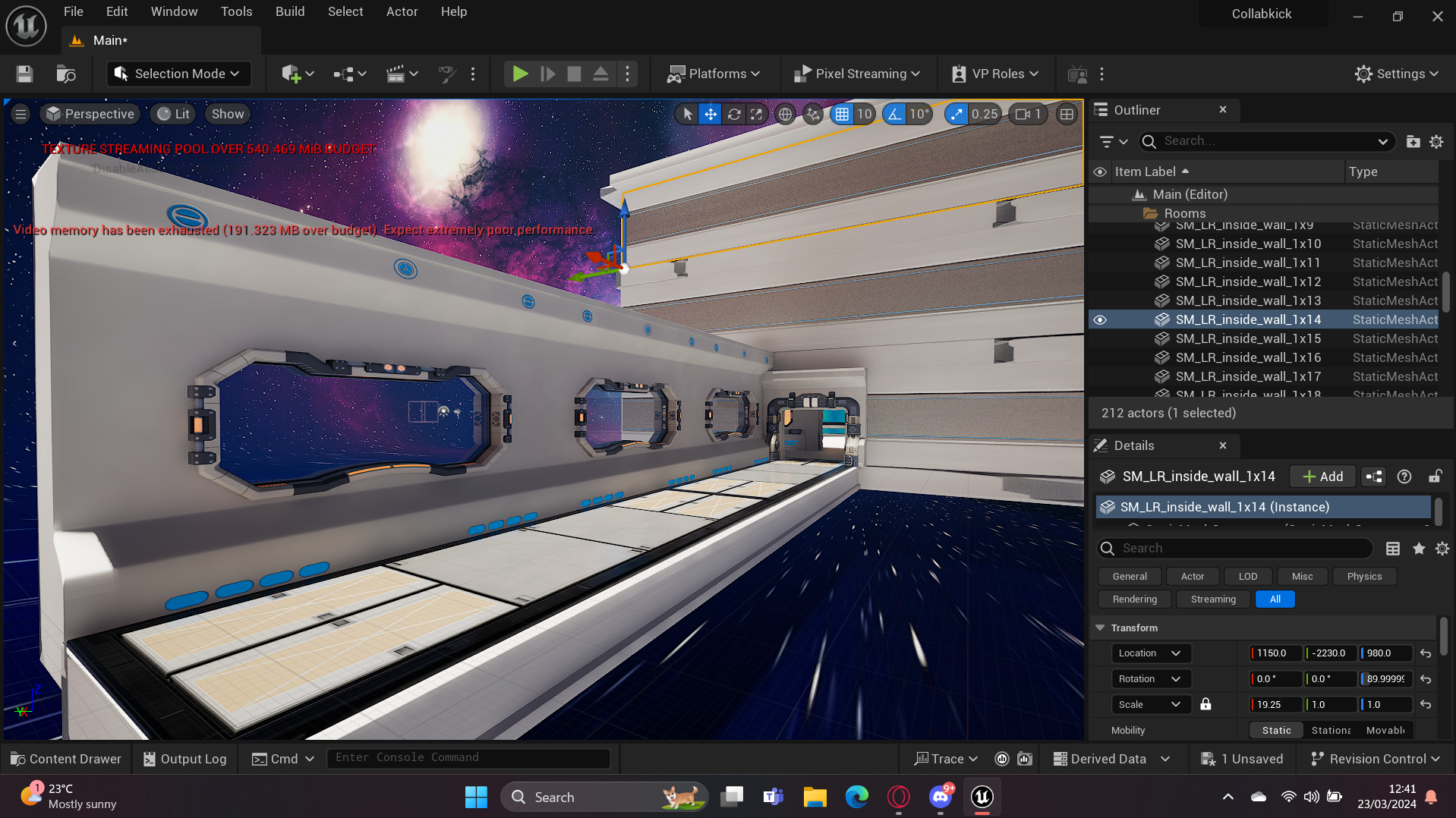Maximize or restore viewport layout icon
This screenshot has width=1456, height=818.
tap(1067, 114)
